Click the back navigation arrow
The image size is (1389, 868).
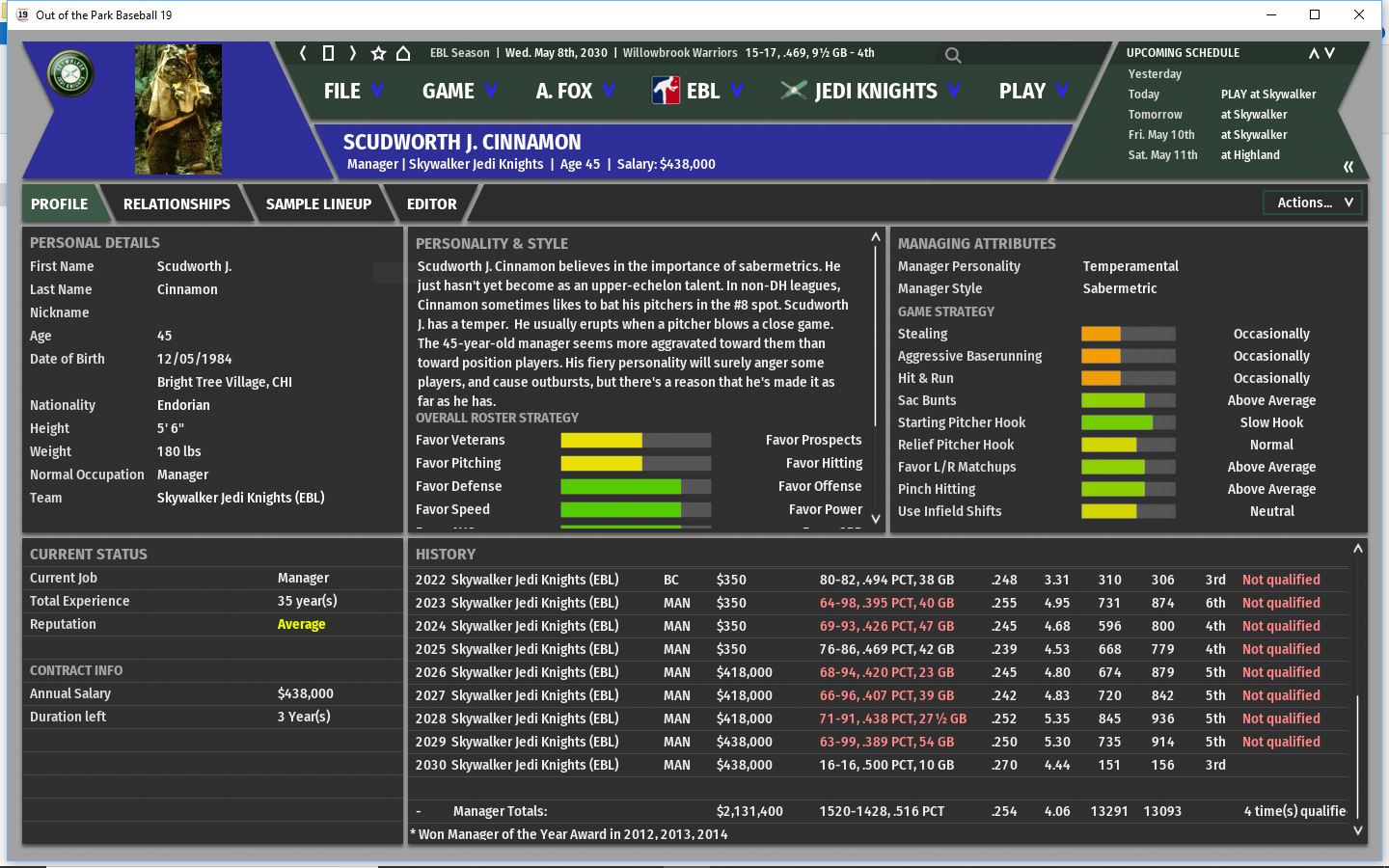point(303,53)
